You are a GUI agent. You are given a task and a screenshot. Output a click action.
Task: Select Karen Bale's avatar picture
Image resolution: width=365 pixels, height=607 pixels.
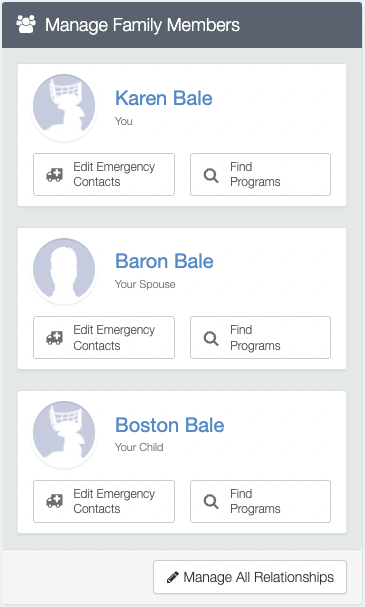click(64, 106)
